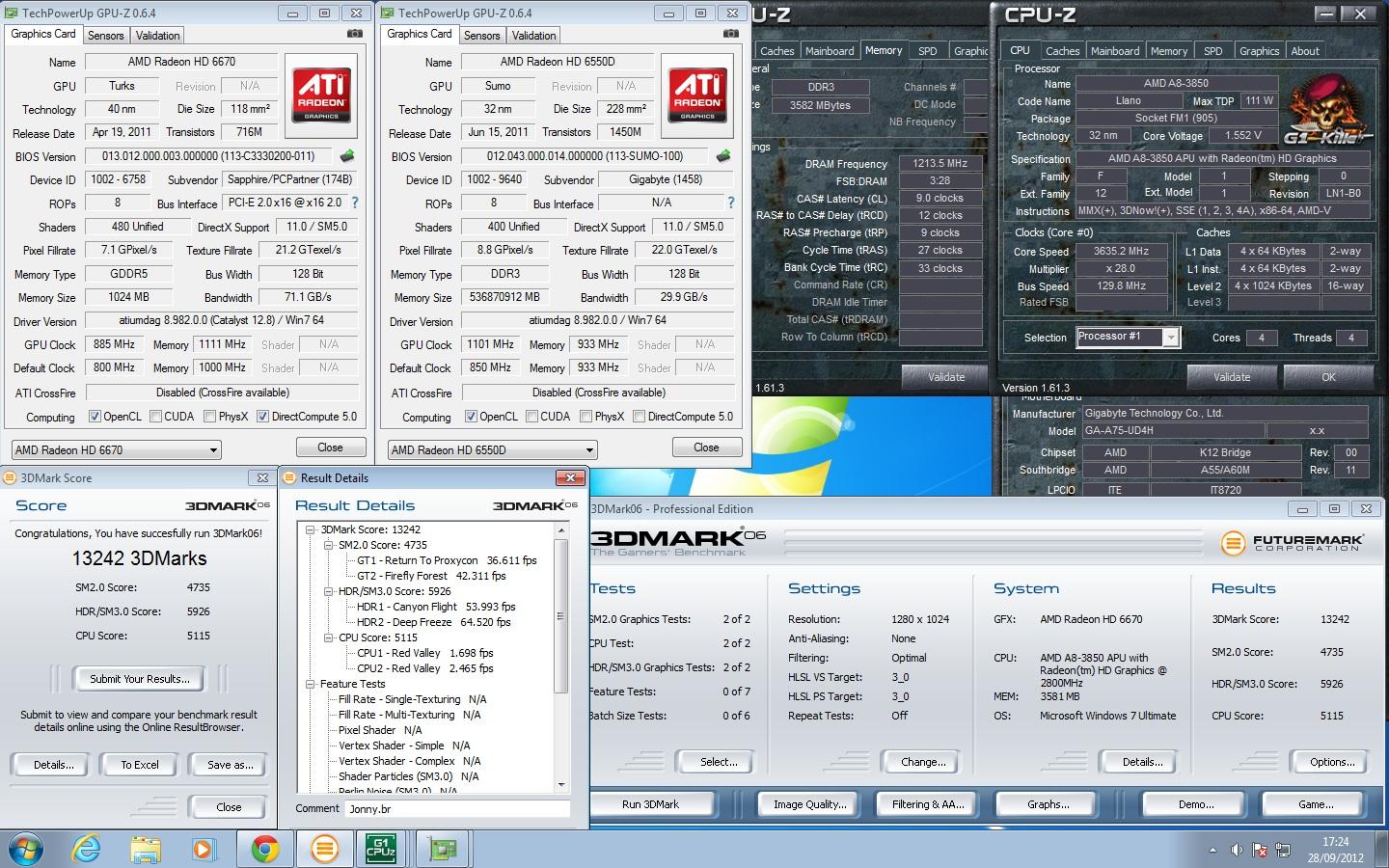Switch to Validation tab in HD 6550D GPU-Z
The image size is (1389, 868).
tap(533, 35)
